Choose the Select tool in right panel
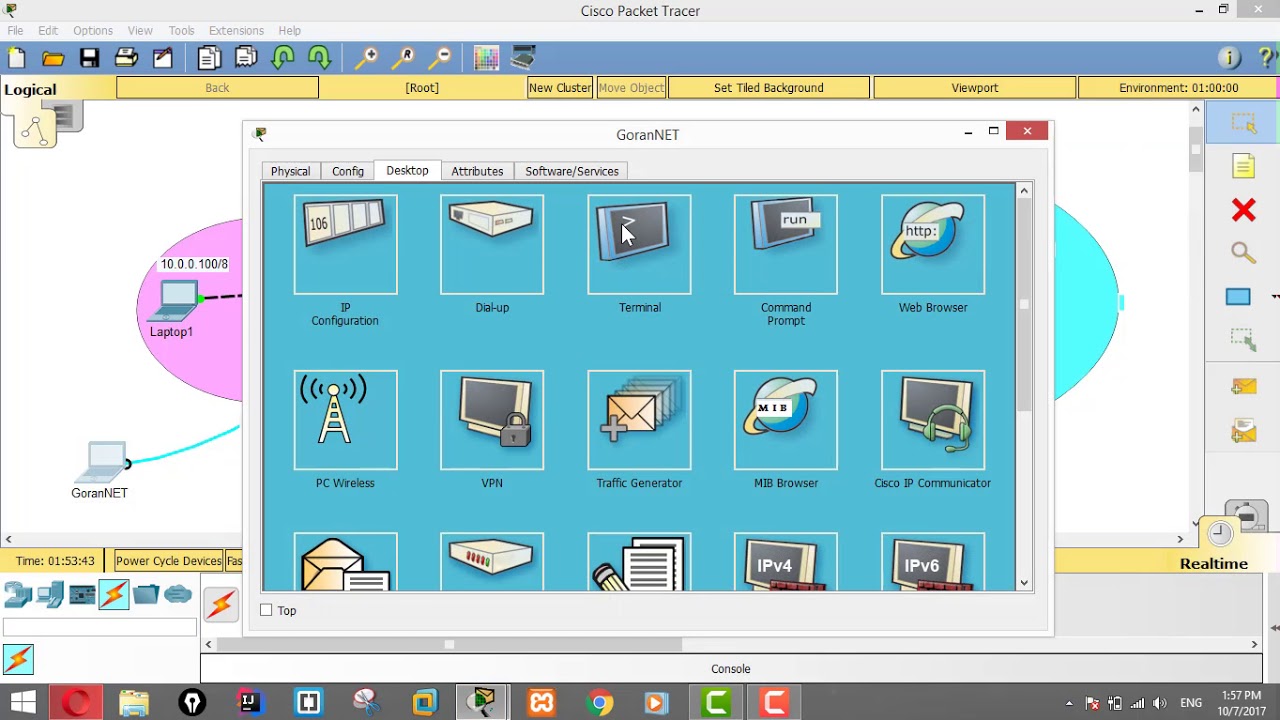Viewport: 1280px width, 720px height. (1243, 123)
